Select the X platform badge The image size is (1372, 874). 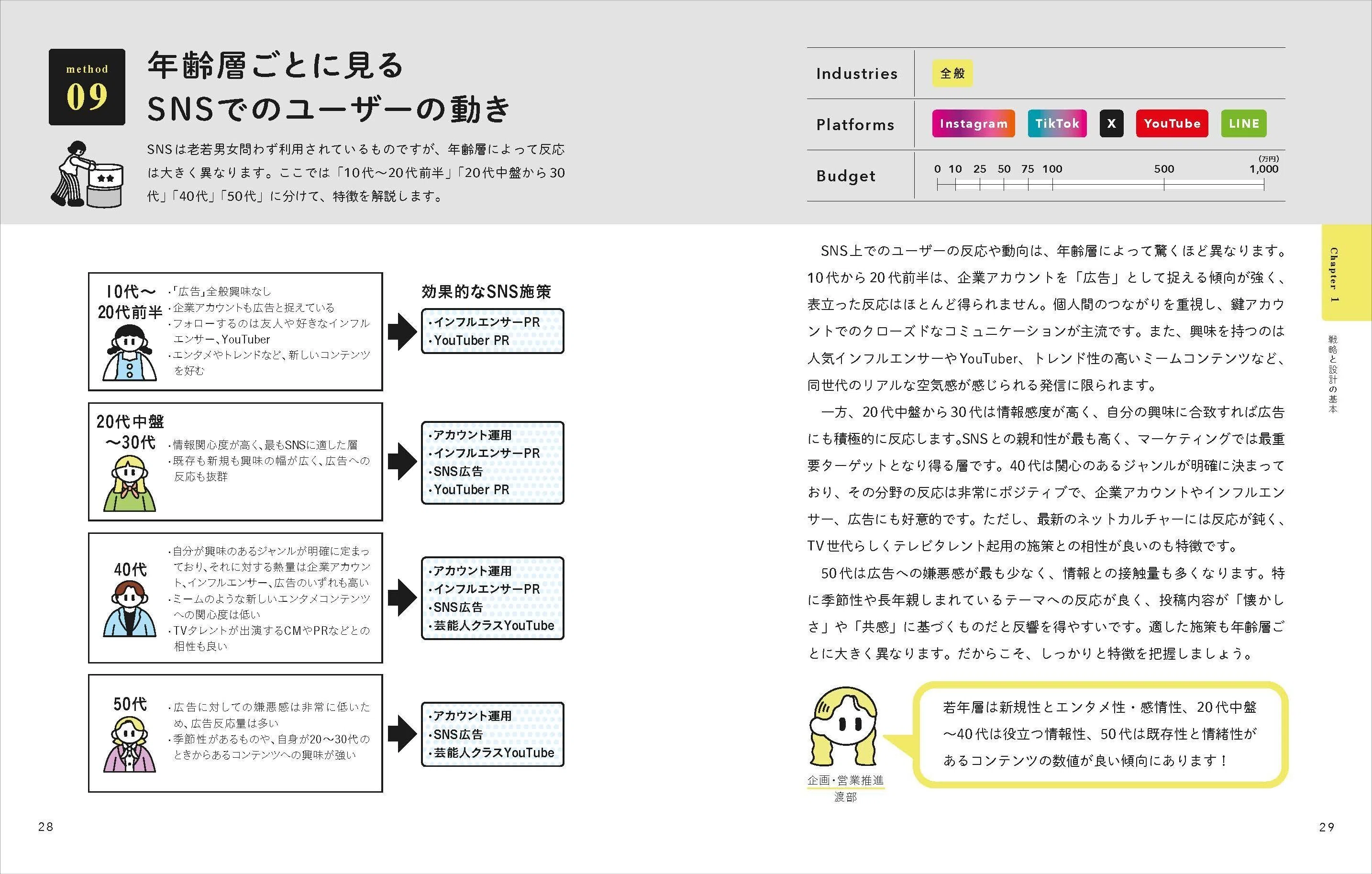pos(1111,123)
